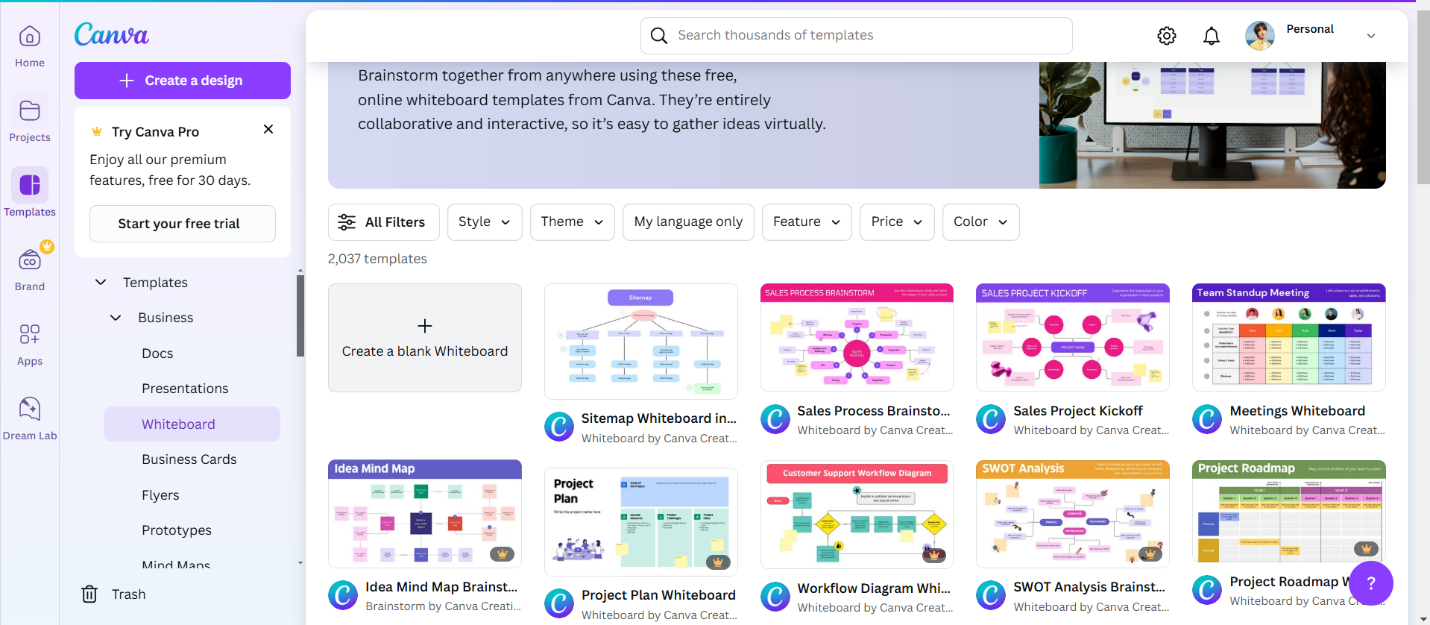The width and height of the screenshot is (1430, 625).
Task: Open the Style filter dropdown
Action: point(485,222)
